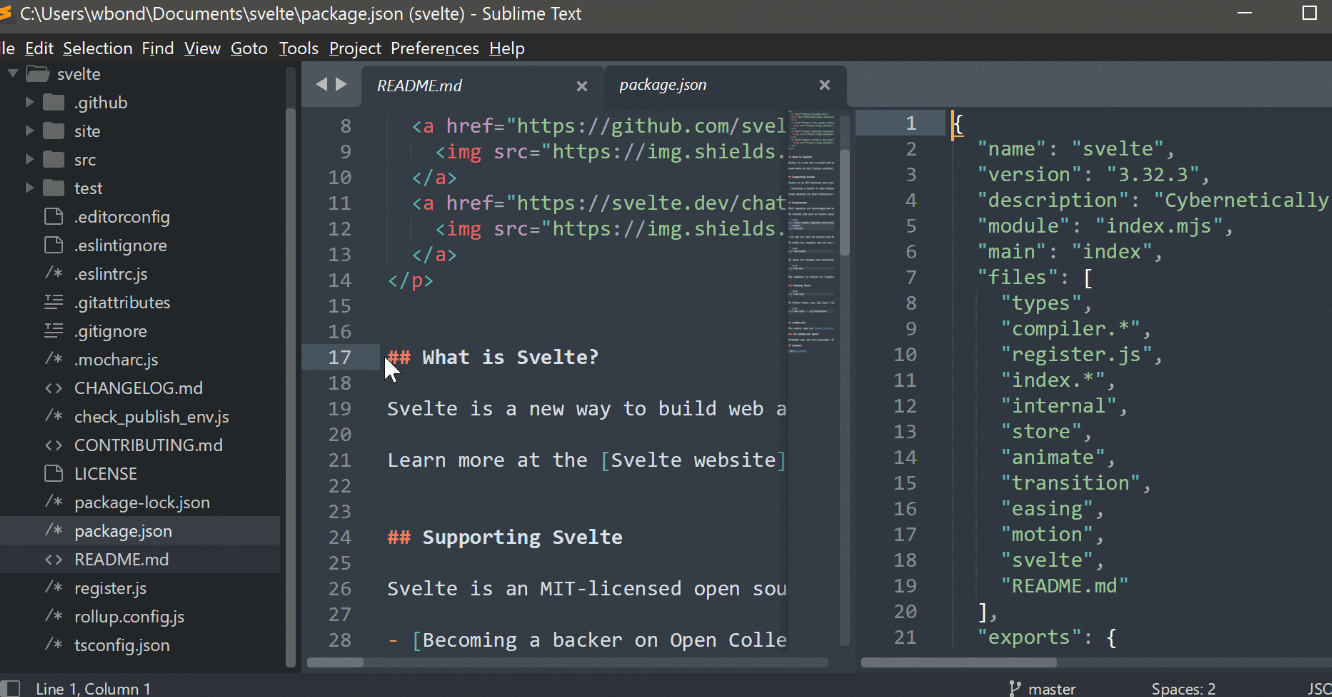This screenshot has height=697, width=1332.
Task: Open LICENSE file from the sidebar
Action: point(106,473)
